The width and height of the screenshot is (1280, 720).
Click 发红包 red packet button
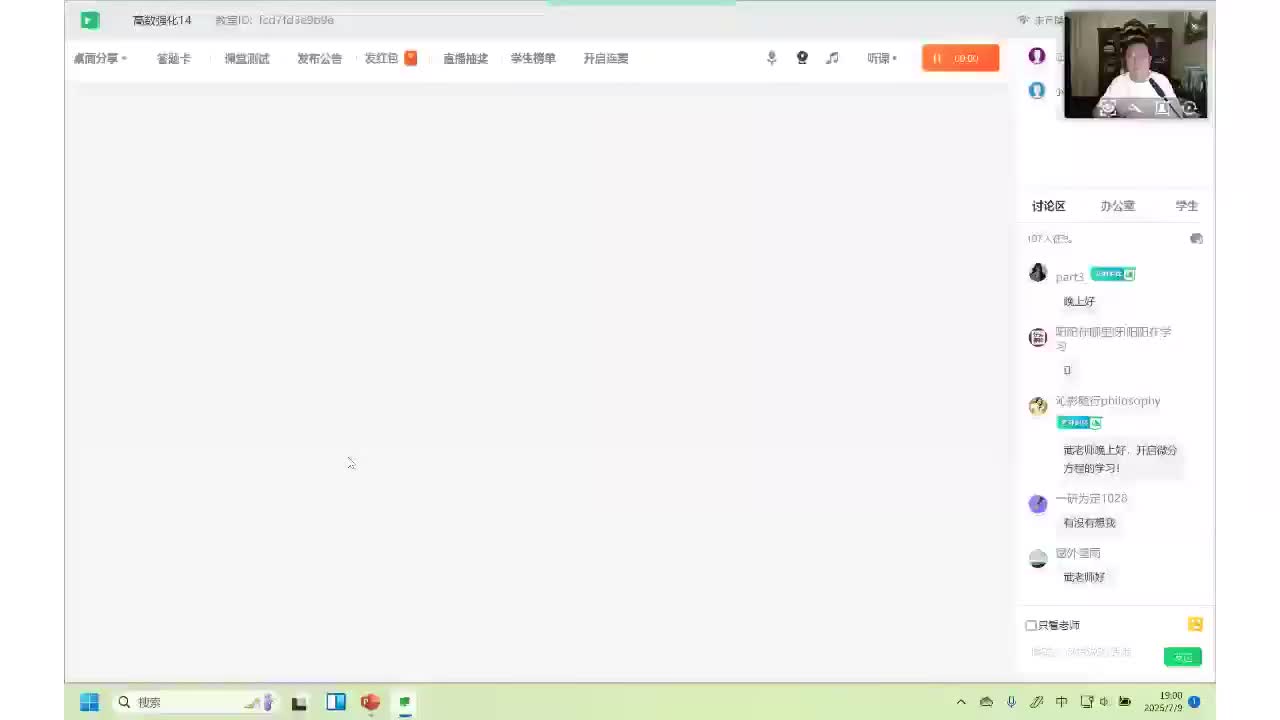click(x=381, y=59)
